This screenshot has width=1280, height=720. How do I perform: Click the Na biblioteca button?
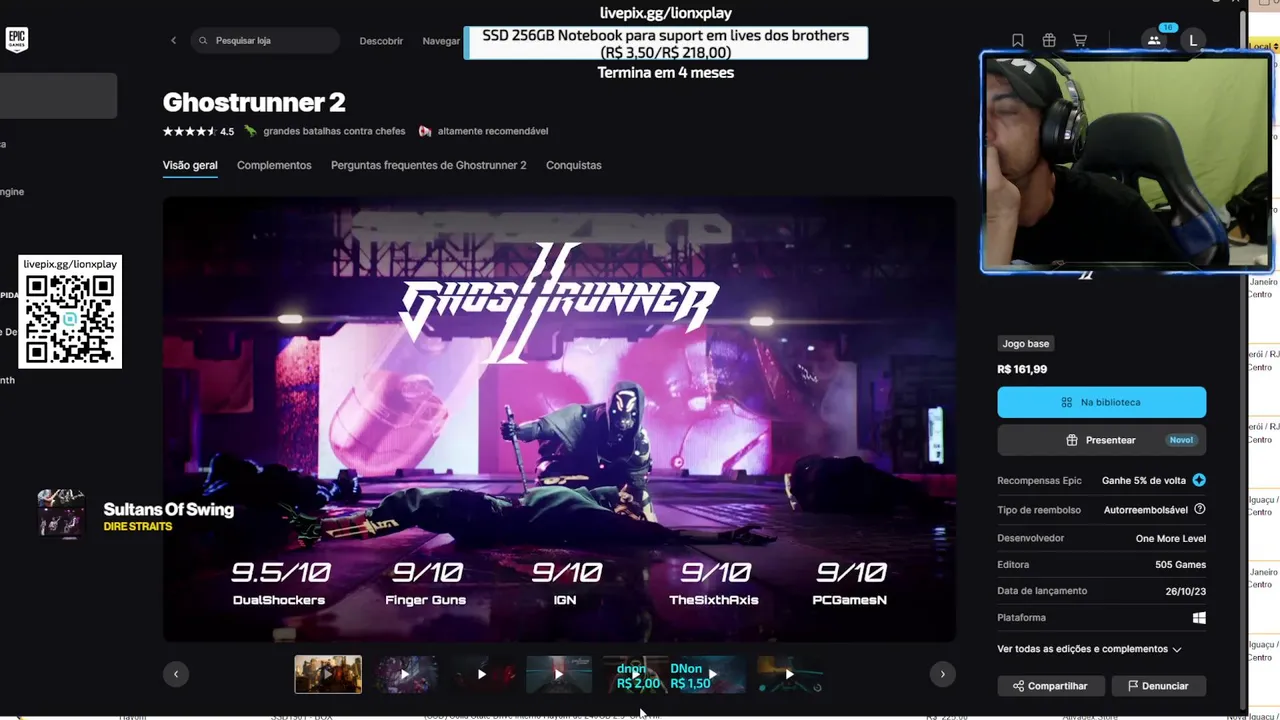(1101, 402)
